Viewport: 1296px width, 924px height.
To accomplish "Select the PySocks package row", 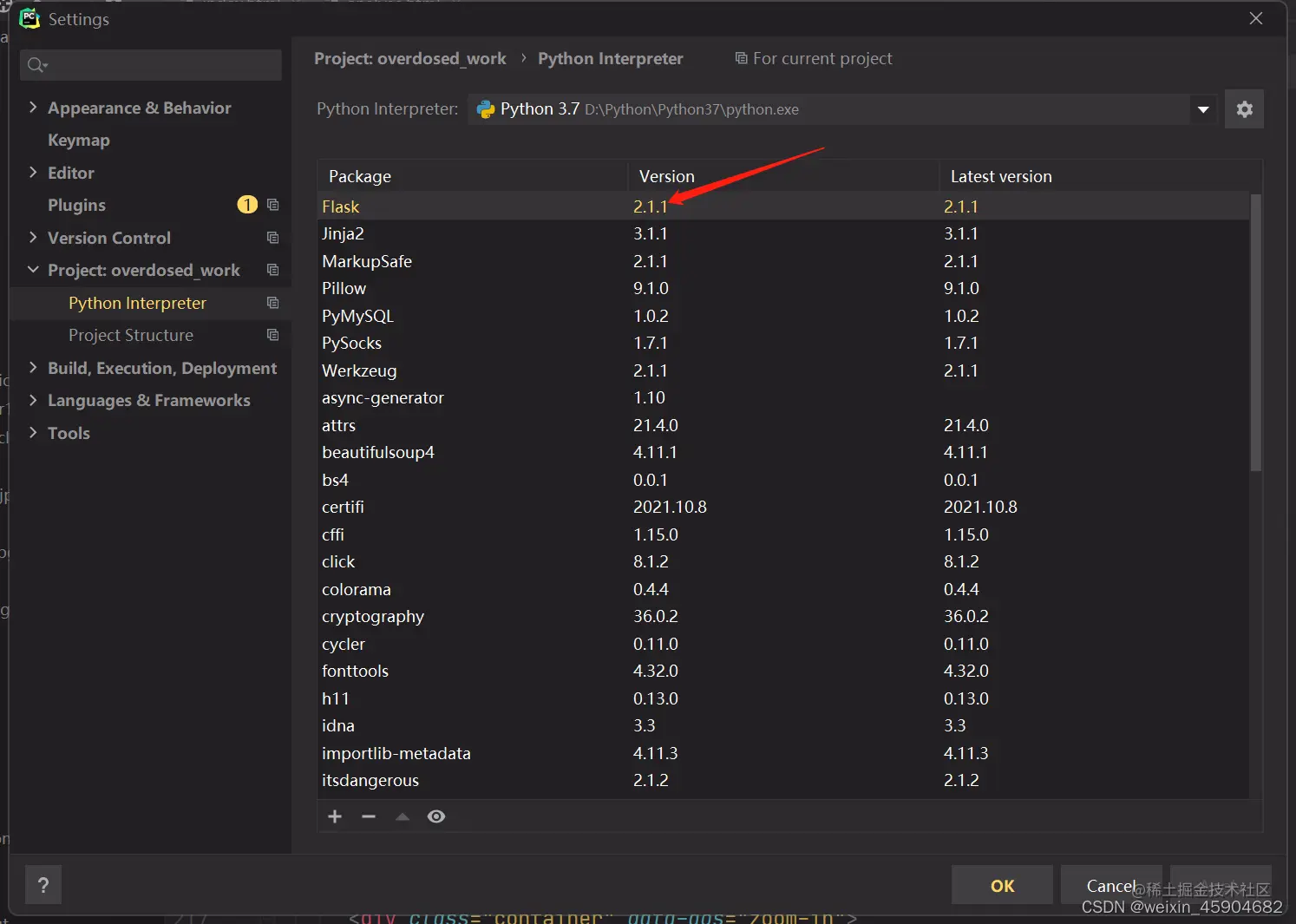I will point(783,343).
